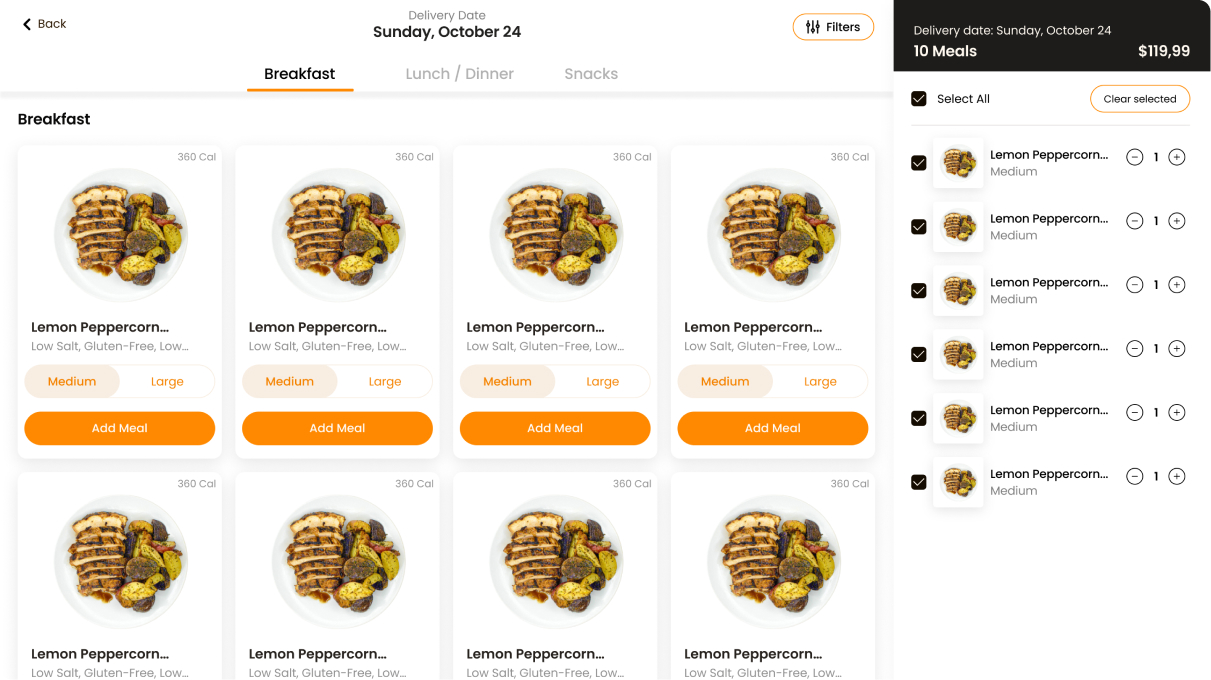Uncheck the last cart item checkbox
Image resolution: width=1211 pixels, height=680 pixels.
click(919, 482)
